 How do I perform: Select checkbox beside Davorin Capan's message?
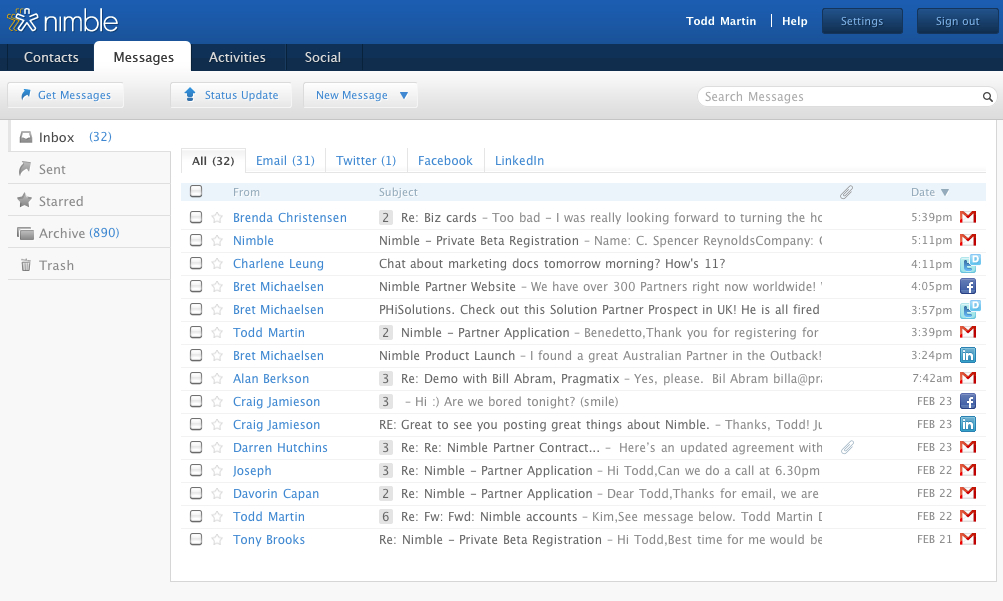coord(196,494)
